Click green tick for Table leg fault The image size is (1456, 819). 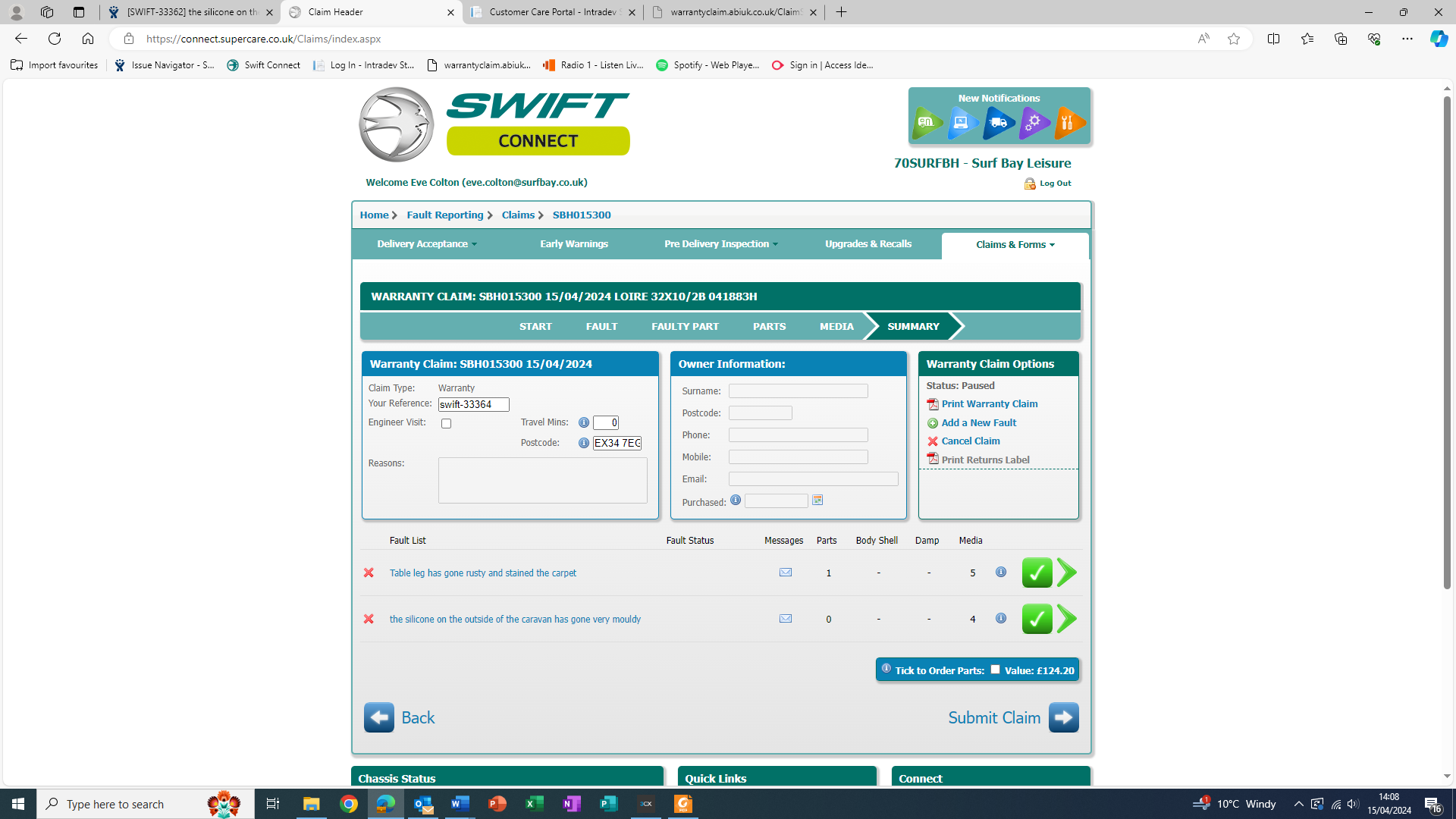click(1037, 573)
